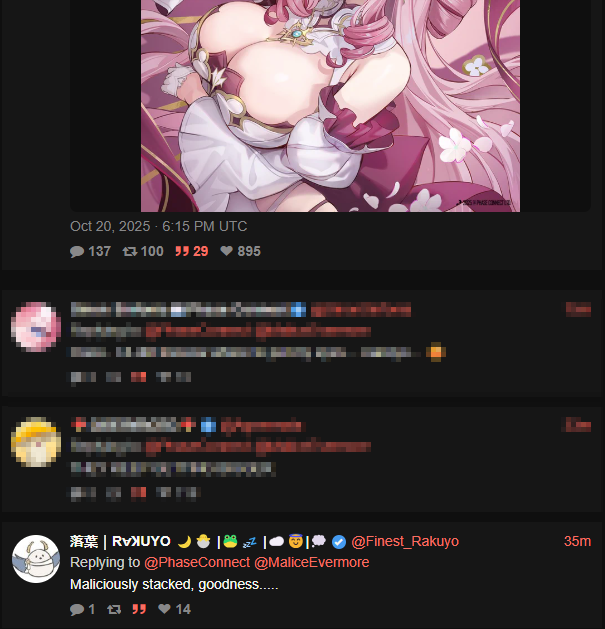
Task: Open the pink-haired character artwork image
Action: [330, 106]
